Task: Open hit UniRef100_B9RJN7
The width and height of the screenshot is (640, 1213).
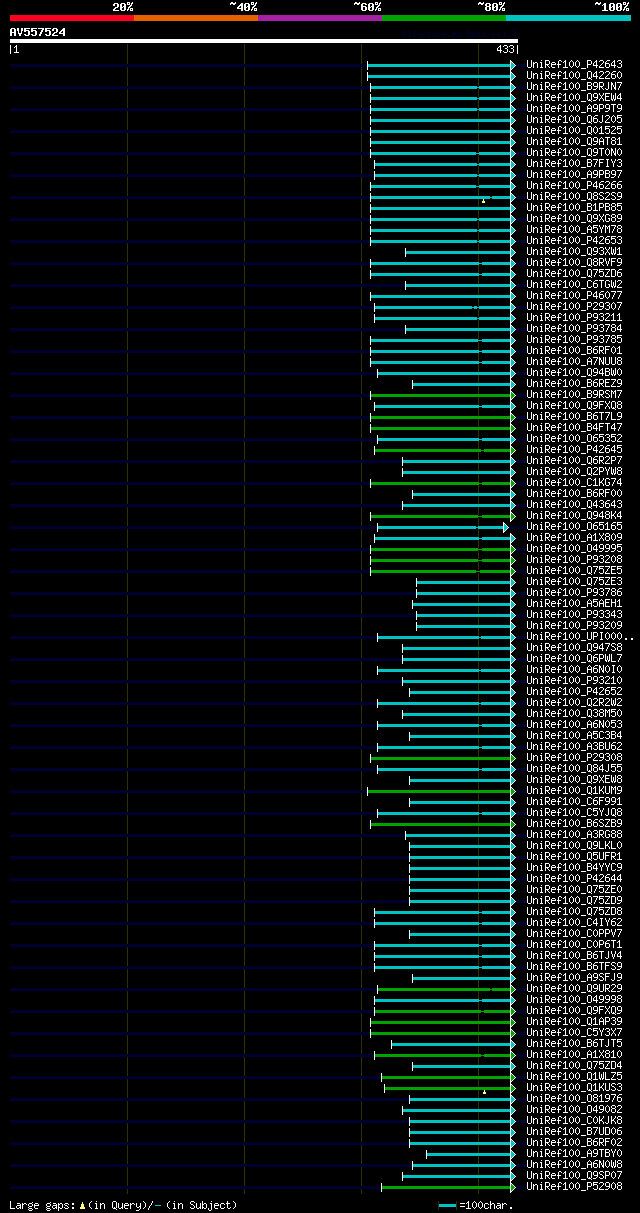Action: [574, 86]
